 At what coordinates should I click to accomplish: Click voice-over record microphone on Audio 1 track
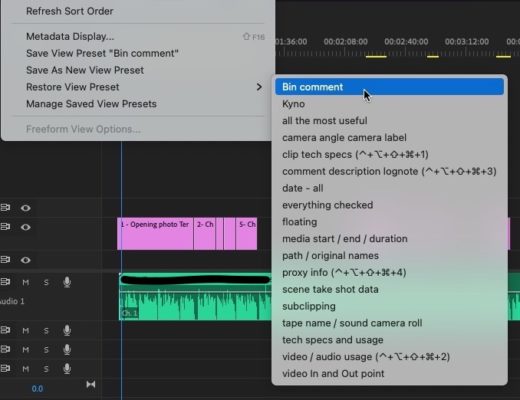(x=67, y=282)
